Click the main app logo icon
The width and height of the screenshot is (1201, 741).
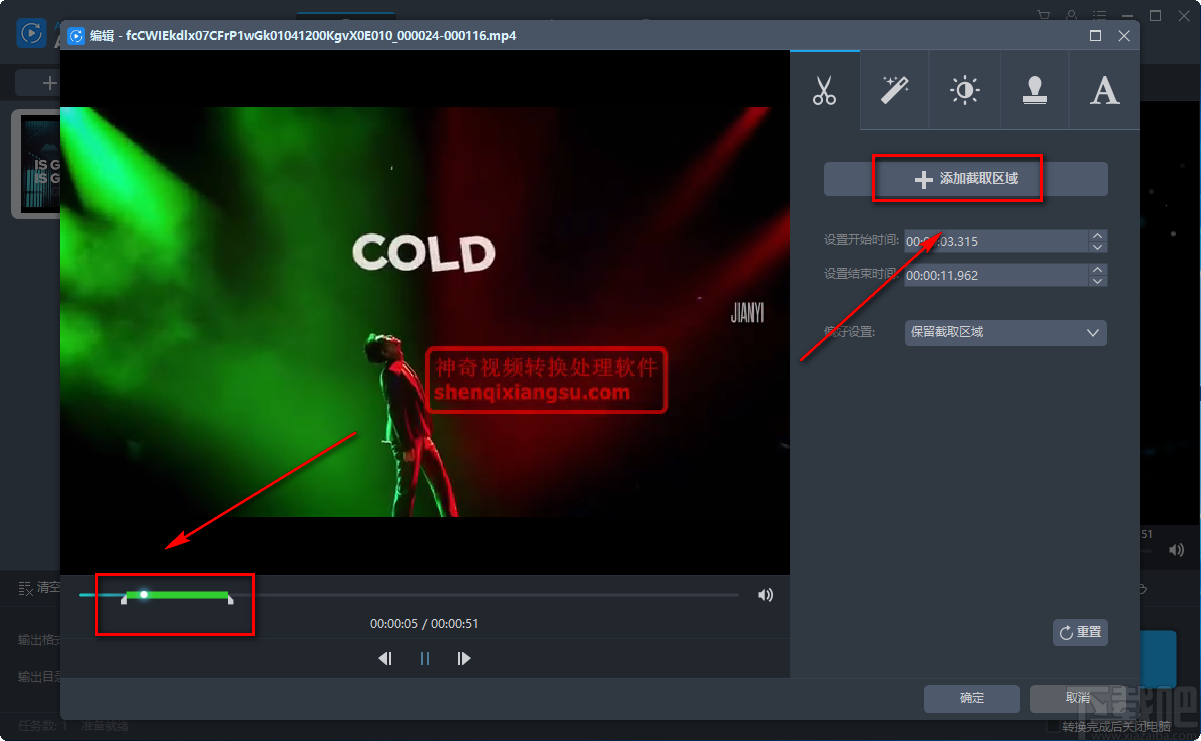[31, 33]
